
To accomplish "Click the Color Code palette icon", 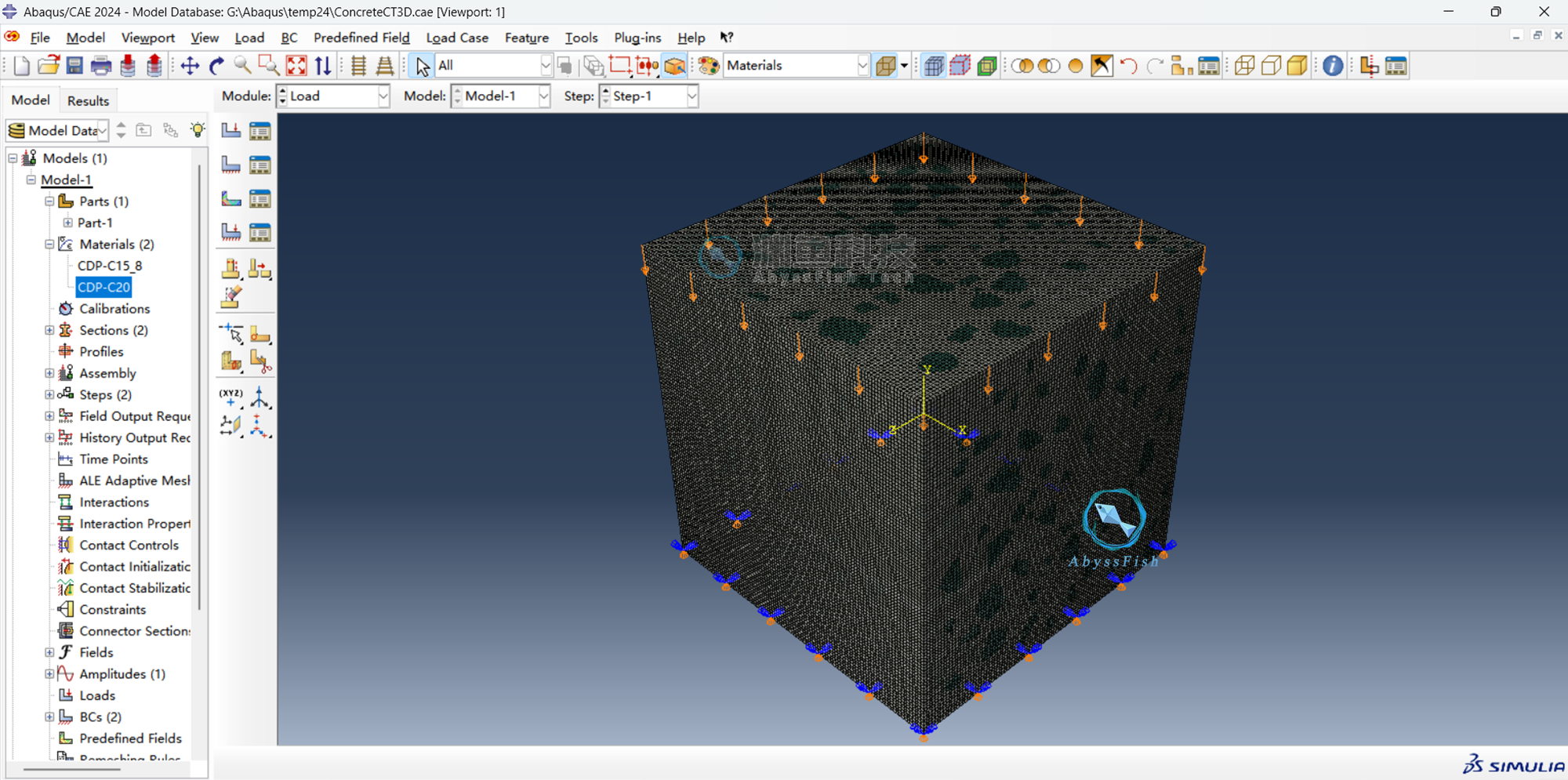I will tap(709, 66).
